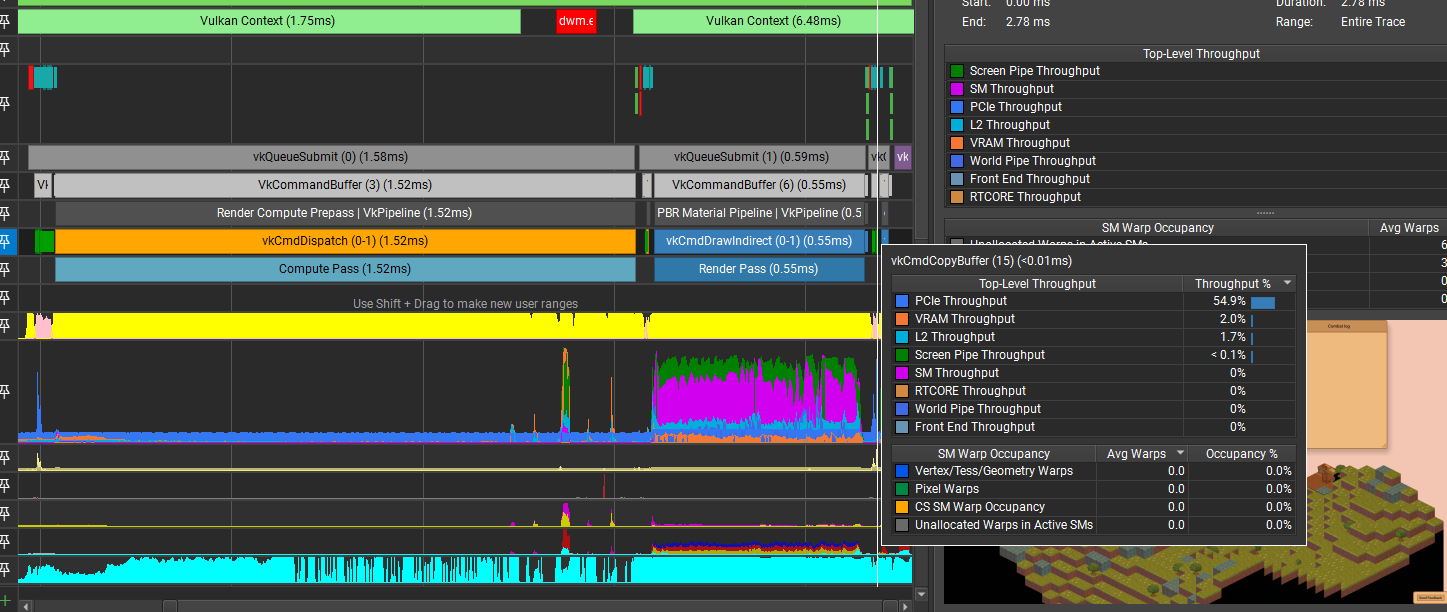Select the vkQueueSubmit (1) (0.59ms) bar

[x=751, y=157]
